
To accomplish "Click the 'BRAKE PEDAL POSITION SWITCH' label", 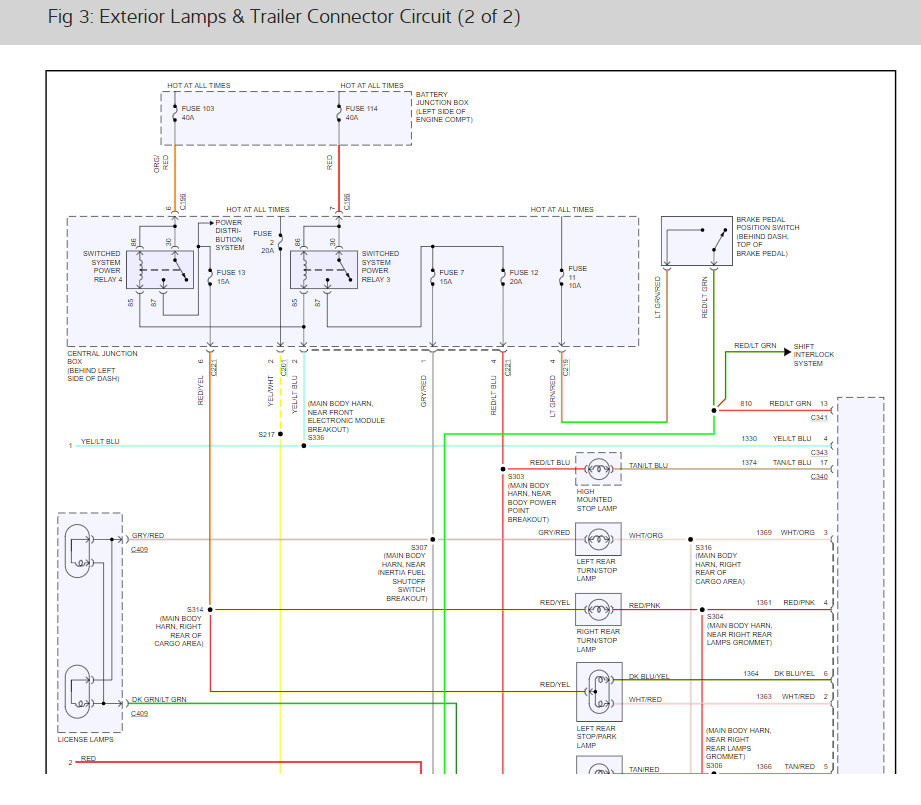I will click(x=768, y=236).
